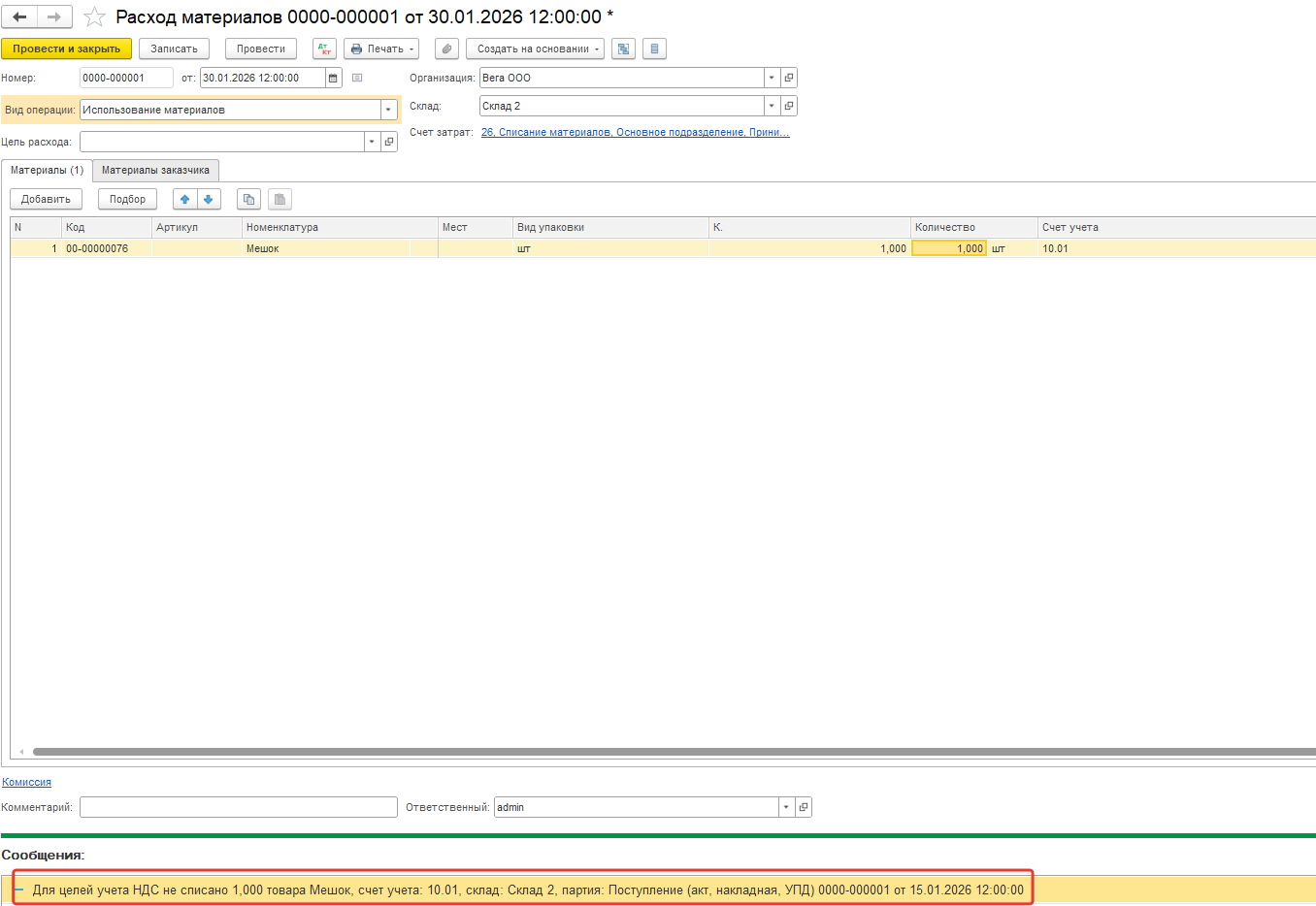Move selected row up with blue arrow
Viewport: 1316px width, 906px height.
point(185,199)
